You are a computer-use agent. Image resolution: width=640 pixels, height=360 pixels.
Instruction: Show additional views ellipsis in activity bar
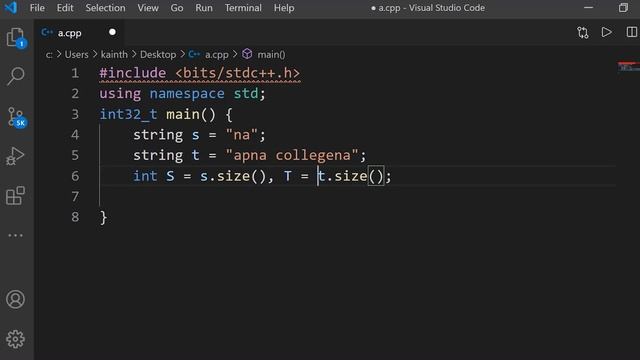point(16,236)
